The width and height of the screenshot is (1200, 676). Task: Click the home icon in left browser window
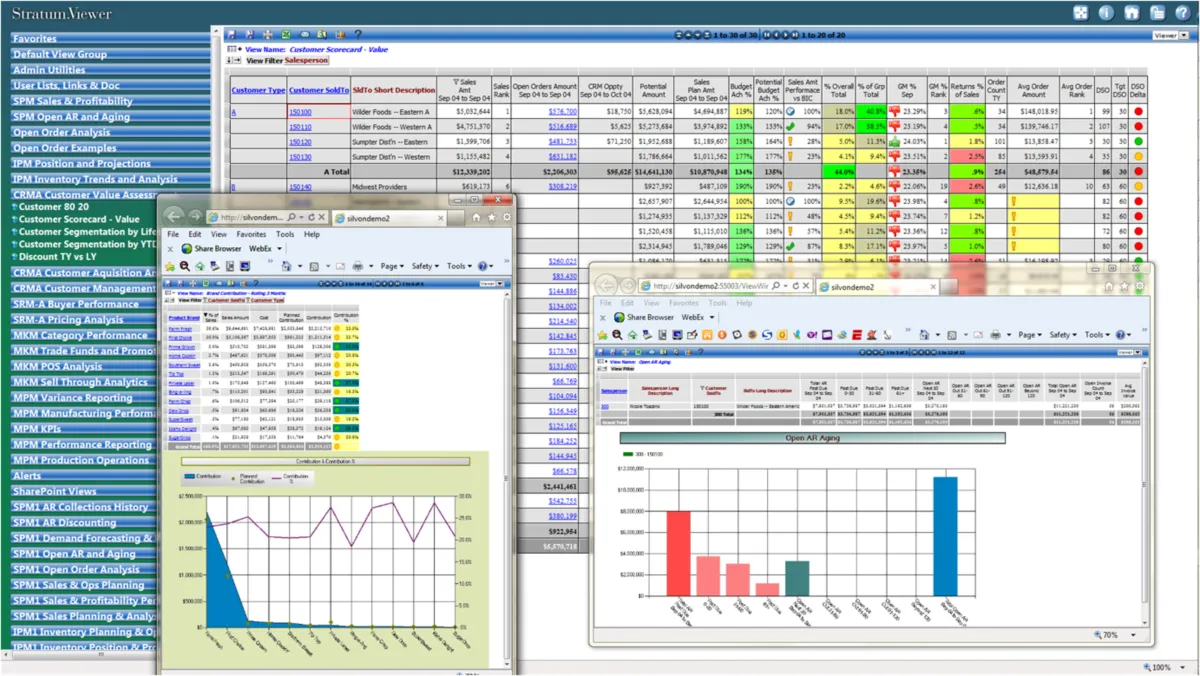click(x=477, y=217)
